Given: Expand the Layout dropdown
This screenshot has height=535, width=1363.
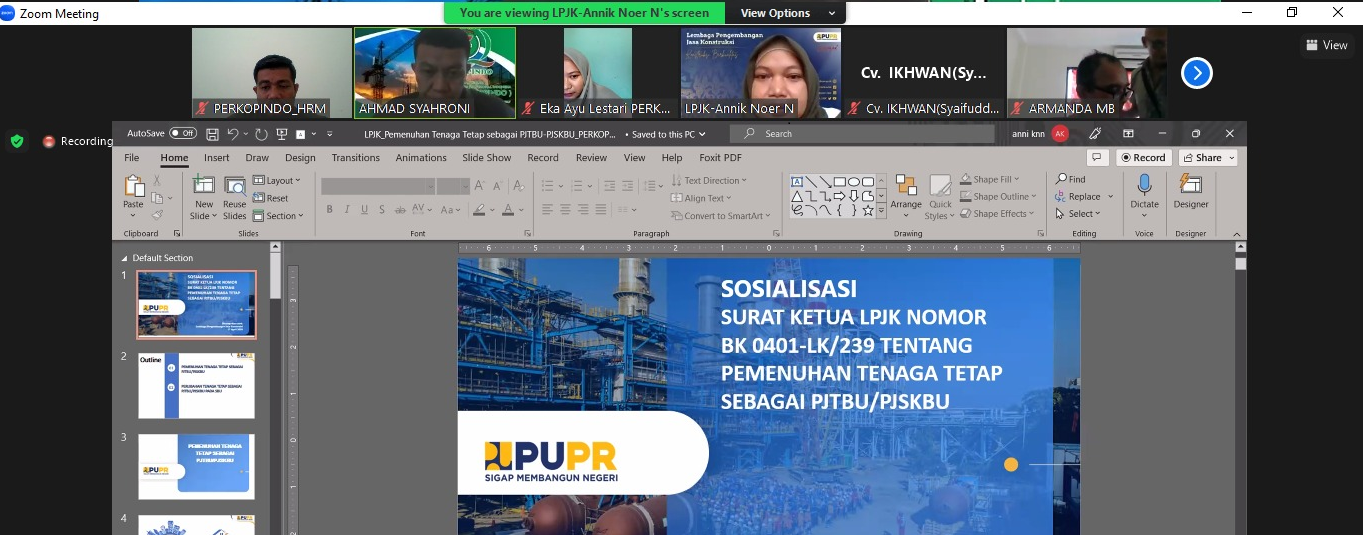Looking at the screenshot, I should pyautogui.click(x=278, y=181).
